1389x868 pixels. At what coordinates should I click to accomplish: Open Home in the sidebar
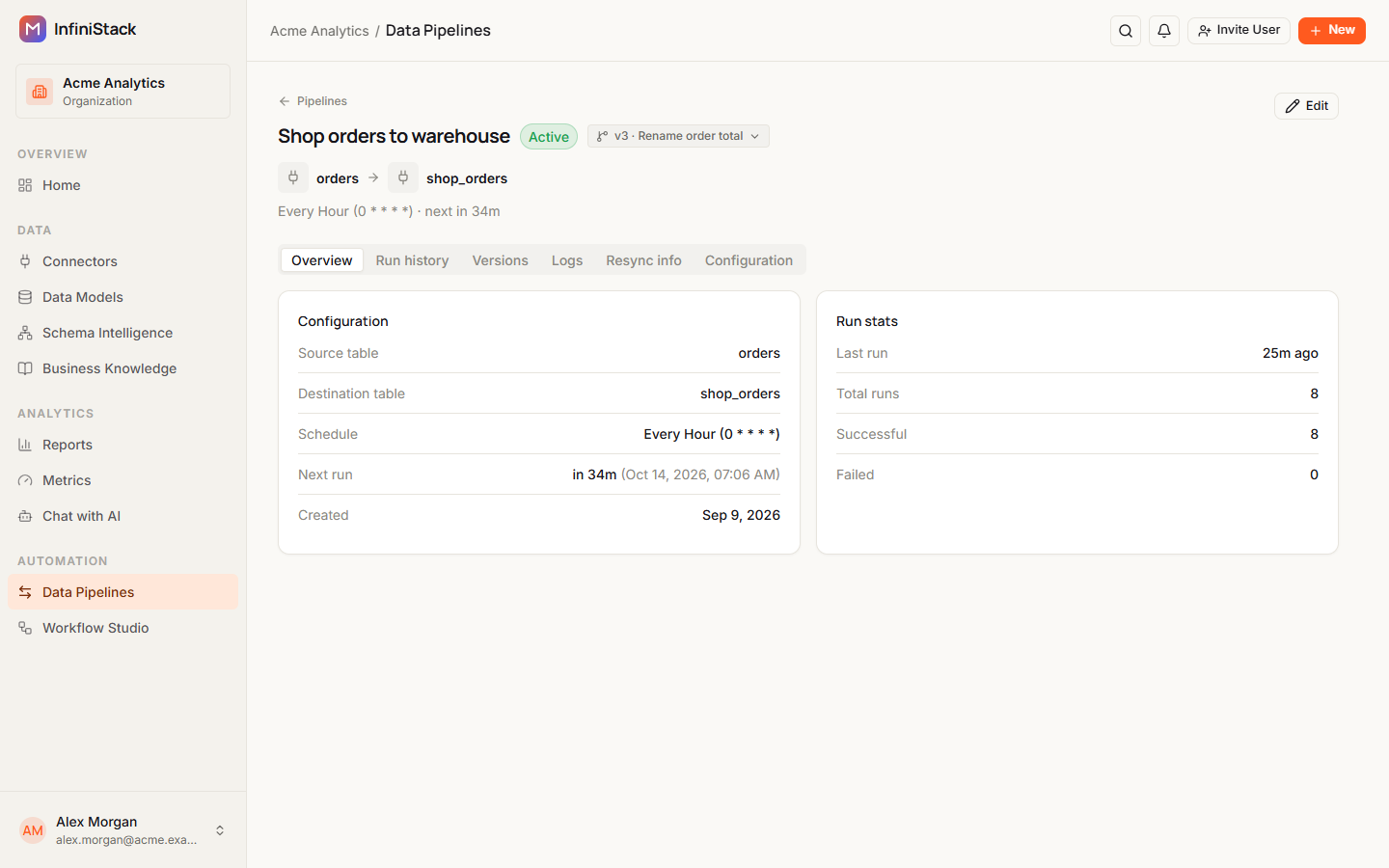pos(123,185)
